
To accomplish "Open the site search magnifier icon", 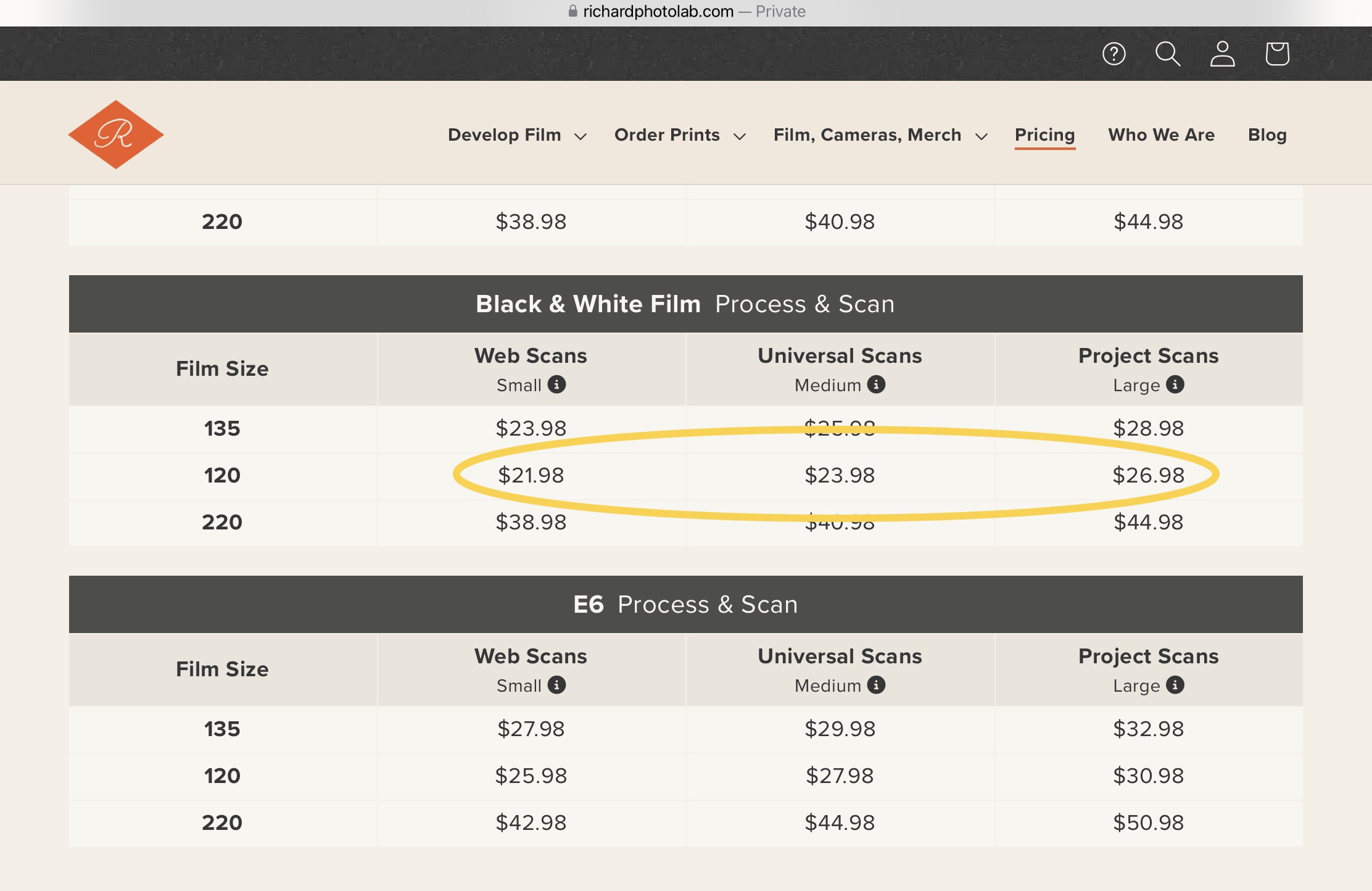I will 1168,54.
